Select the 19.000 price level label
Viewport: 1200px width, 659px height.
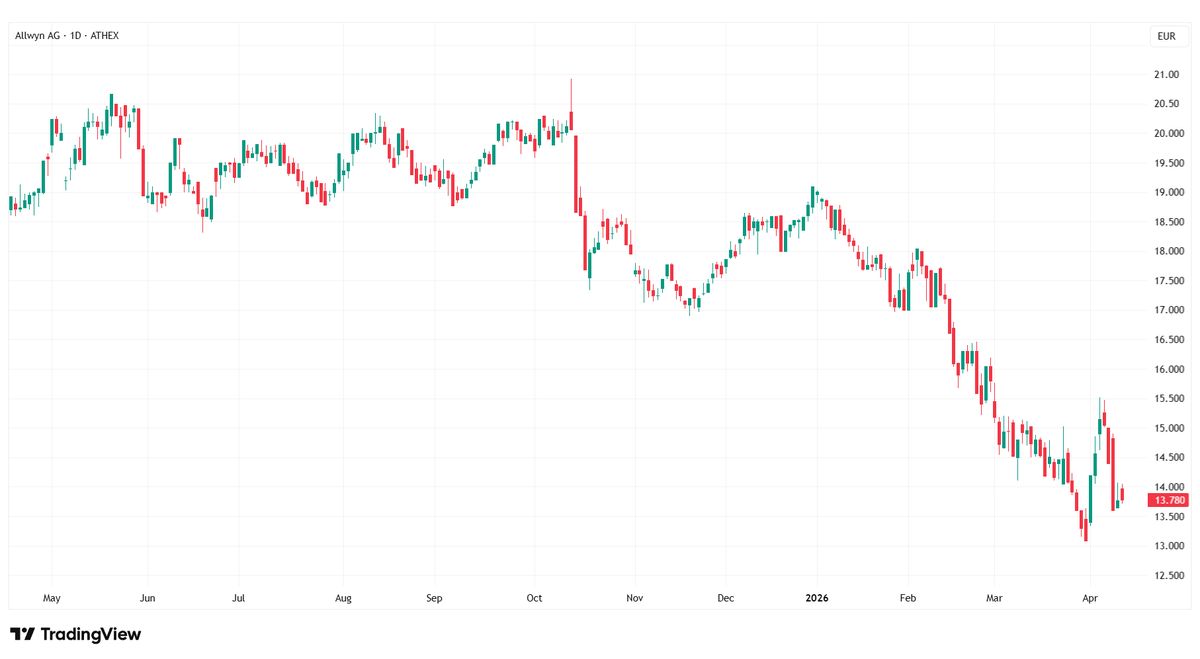click(x=1169, y=192)
